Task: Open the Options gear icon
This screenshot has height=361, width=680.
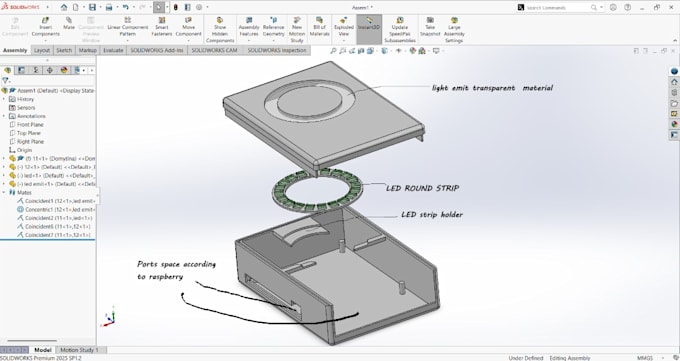Action: (199, 7)
